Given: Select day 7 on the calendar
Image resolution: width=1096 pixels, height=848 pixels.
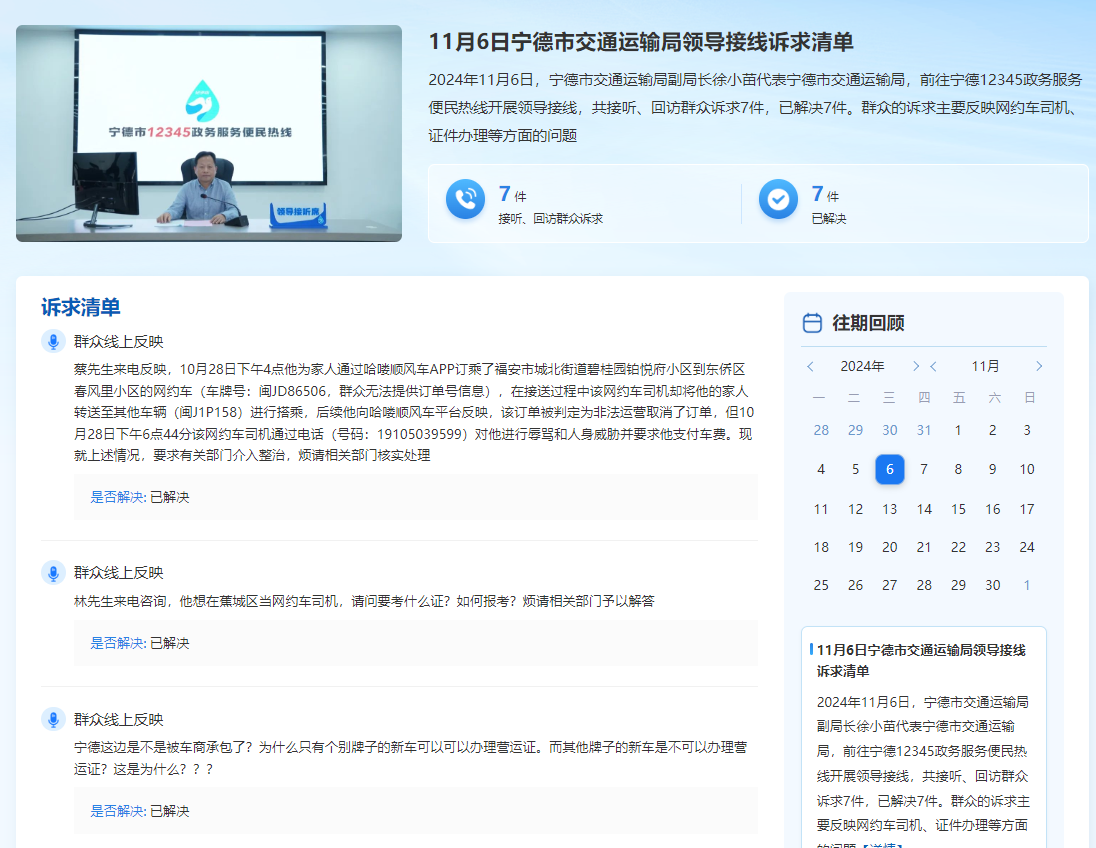Looking at the screenshot, I should 924,469.
